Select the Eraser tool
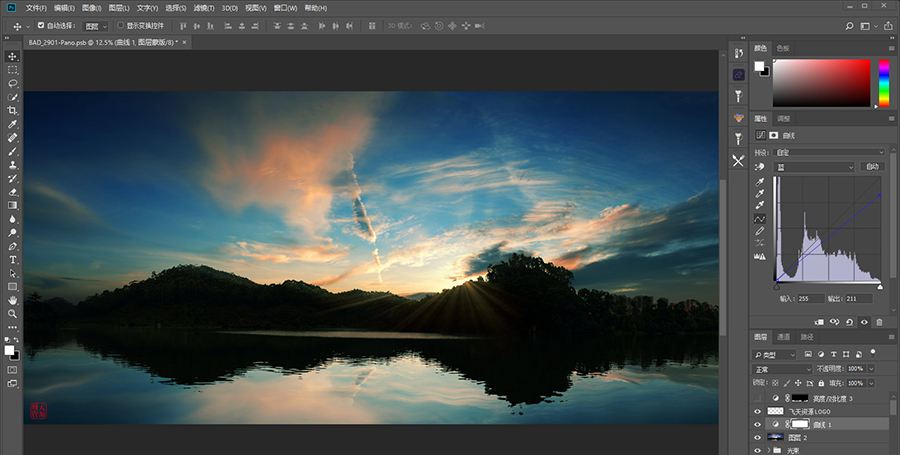Image resolution: width=900 pixels, height=455 pixels. (x=12, y=192)
